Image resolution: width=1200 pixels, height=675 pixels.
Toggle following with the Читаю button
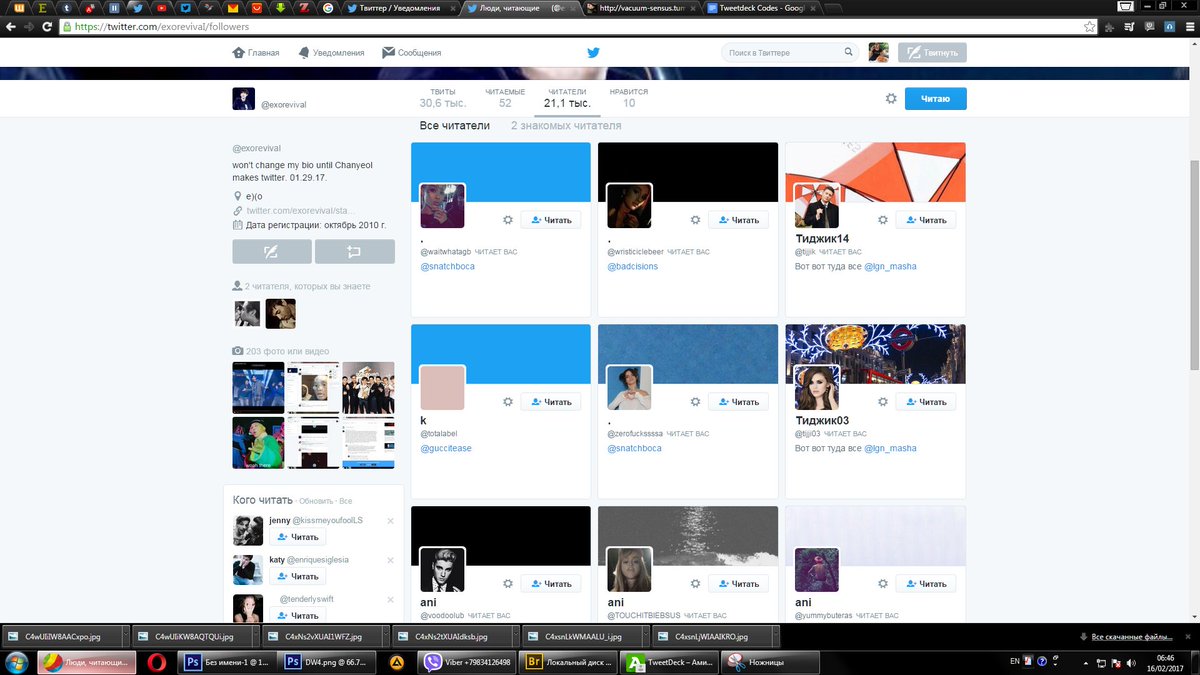click(936, 98)
